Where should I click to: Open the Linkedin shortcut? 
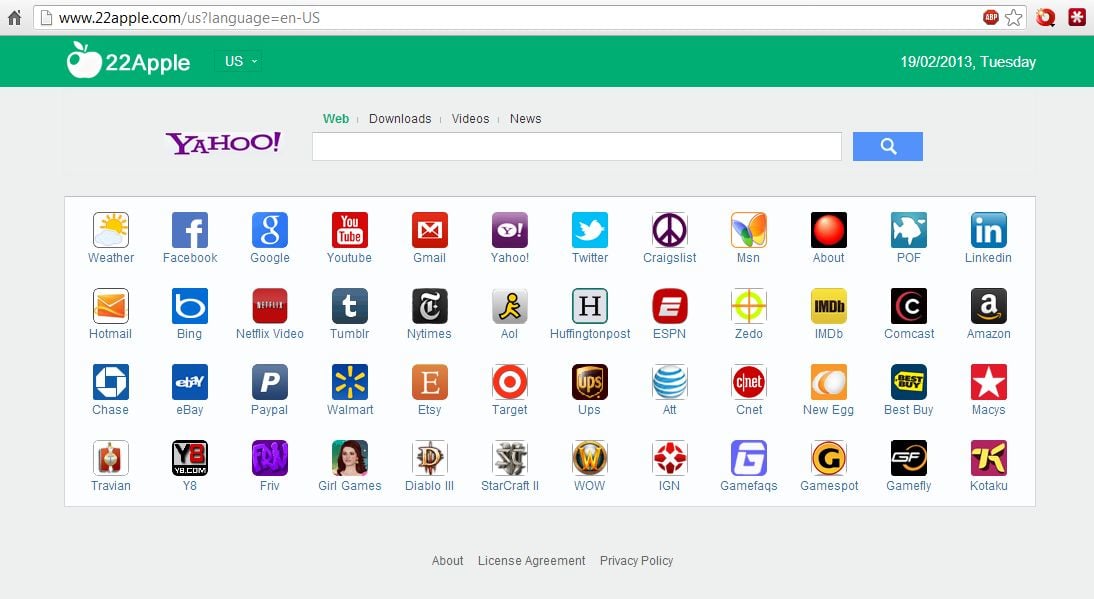989,230
